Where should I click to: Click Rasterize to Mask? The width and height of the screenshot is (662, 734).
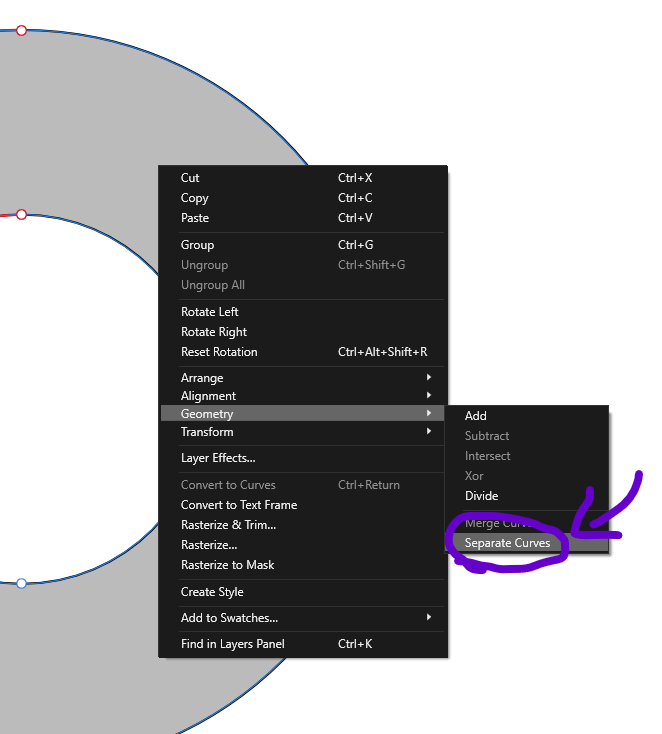(x=227, y=565)
